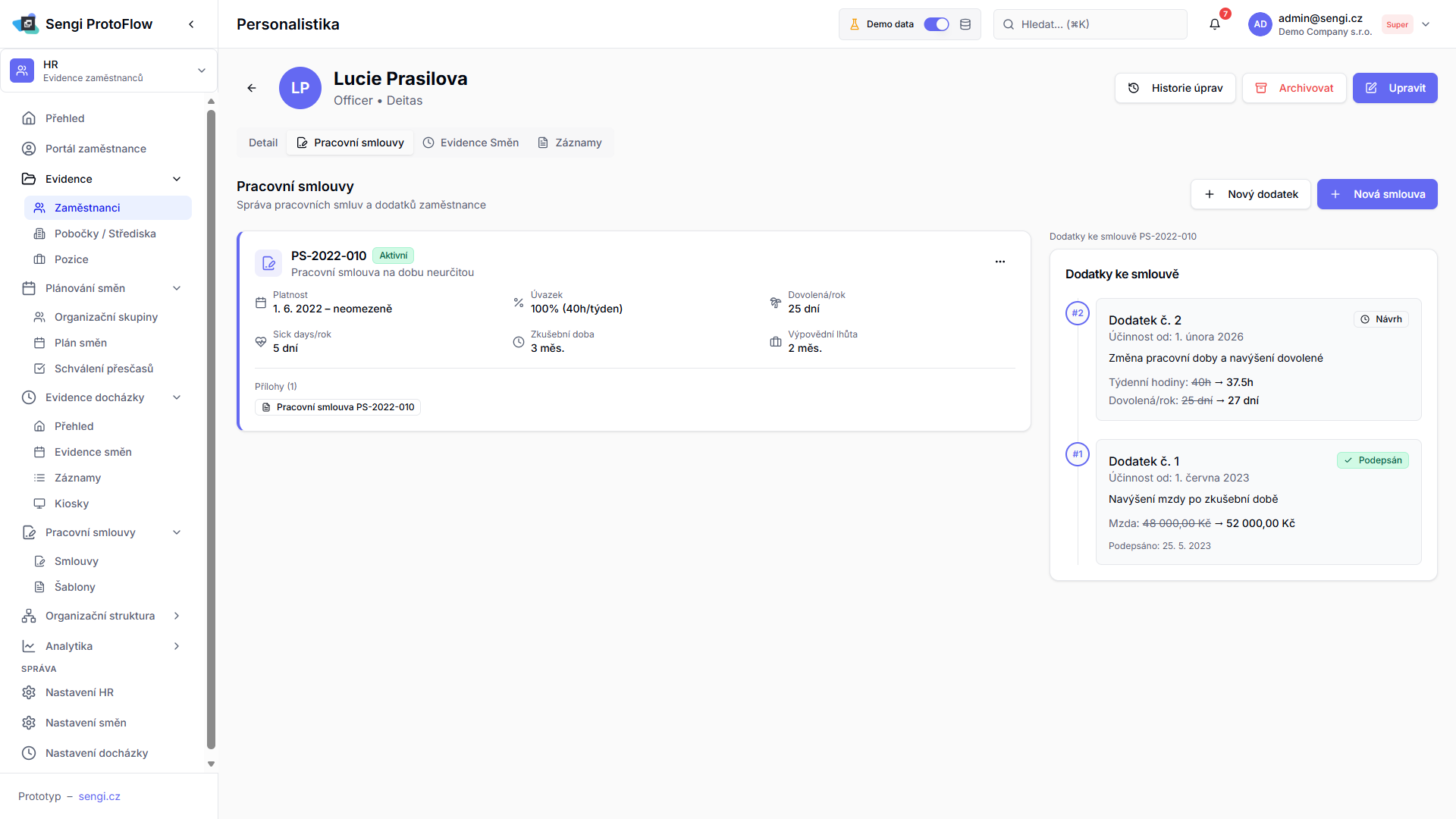The image size is (1456, 819).
Task: Open the Kiosky sidebar item
Action: click(x=71, y=504)
